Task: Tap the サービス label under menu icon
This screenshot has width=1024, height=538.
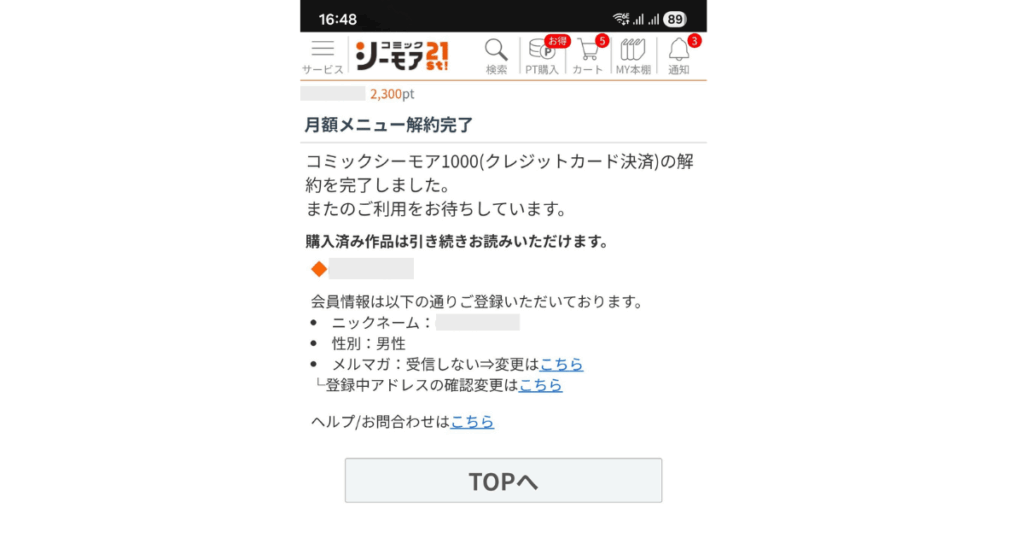Action: tap(323, 69)
